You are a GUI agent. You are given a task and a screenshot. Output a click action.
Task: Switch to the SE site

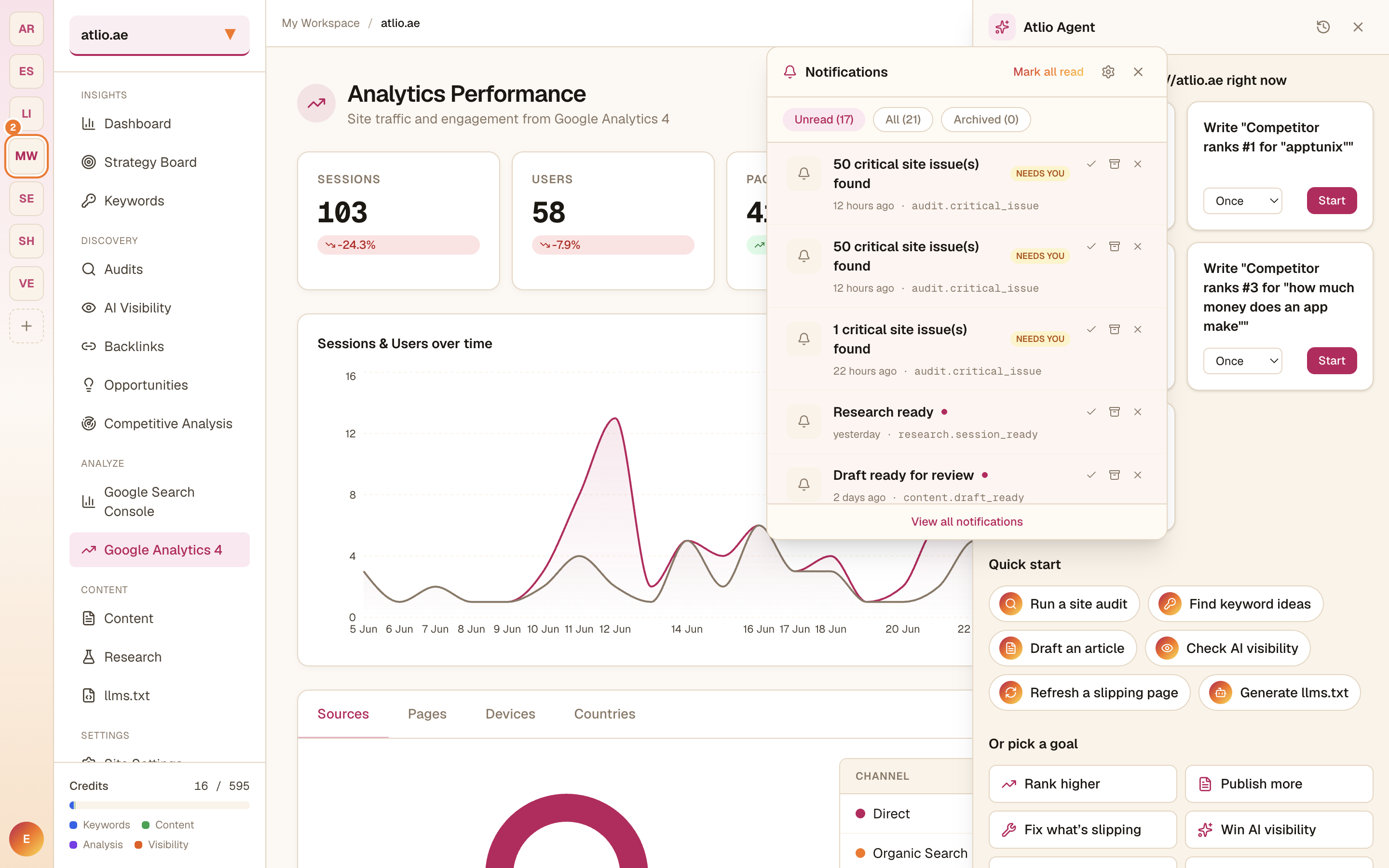pos(27,199)
